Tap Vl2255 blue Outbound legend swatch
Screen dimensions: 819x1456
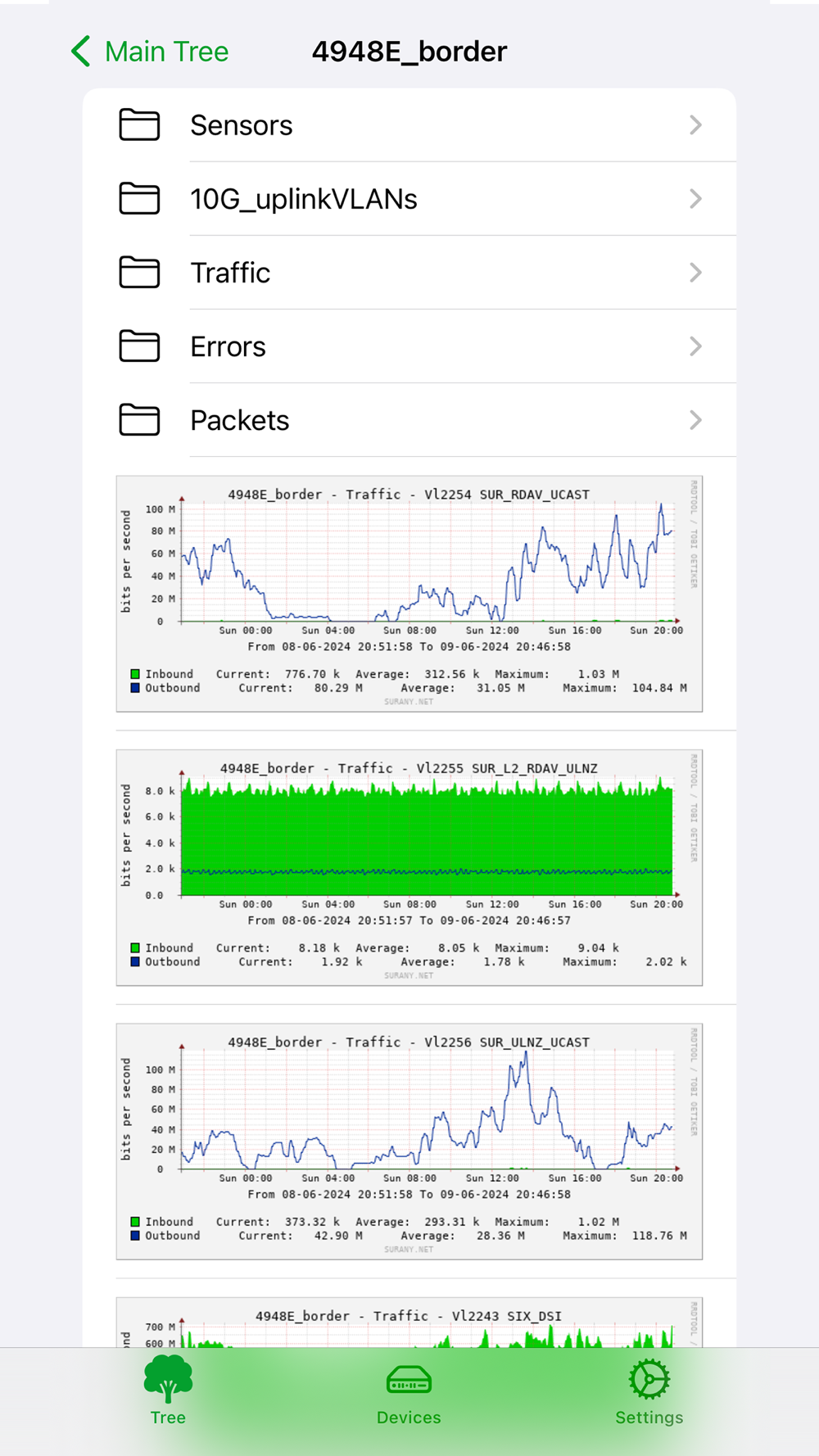pos(135,961)
